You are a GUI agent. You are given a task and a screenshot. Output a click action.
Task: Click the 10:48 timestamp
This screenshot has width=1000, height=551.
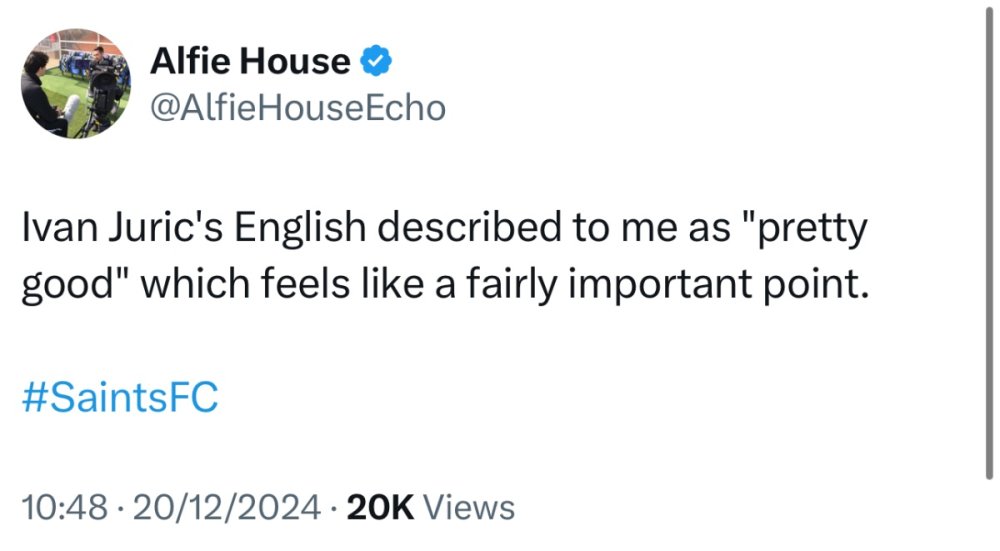63,507
